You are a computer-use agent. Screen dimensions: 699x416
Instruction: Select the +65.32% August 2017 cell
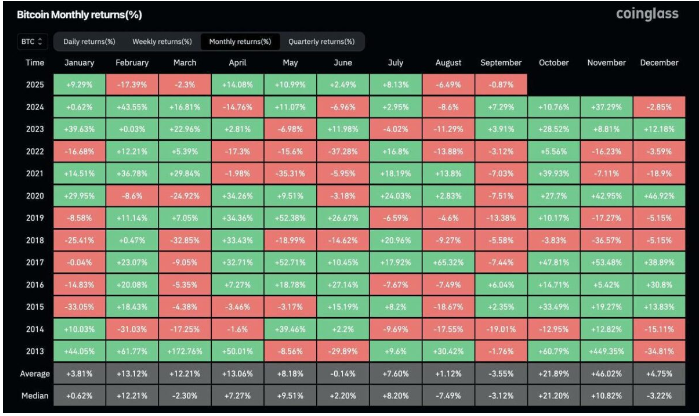coord(450,262)
